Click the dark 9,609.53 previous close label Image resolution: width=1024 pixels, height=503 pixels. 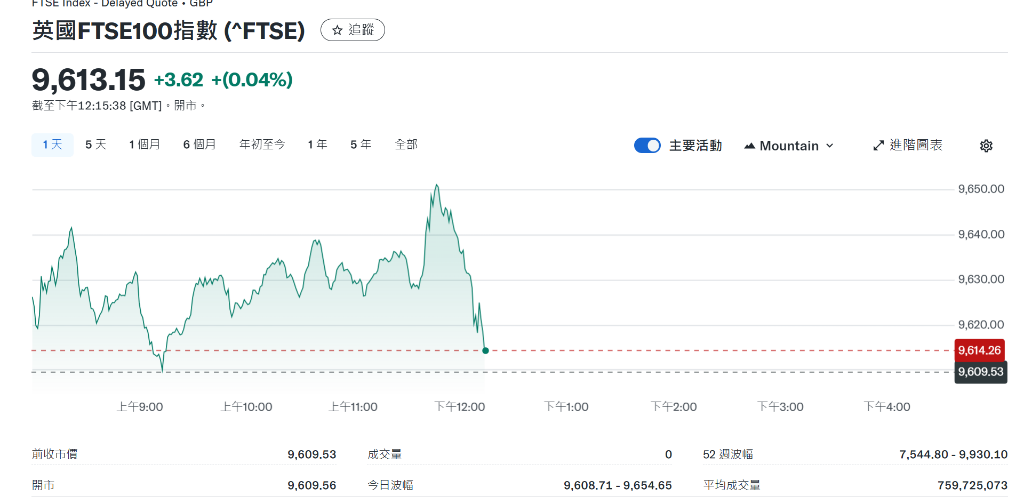coord(980,372)
